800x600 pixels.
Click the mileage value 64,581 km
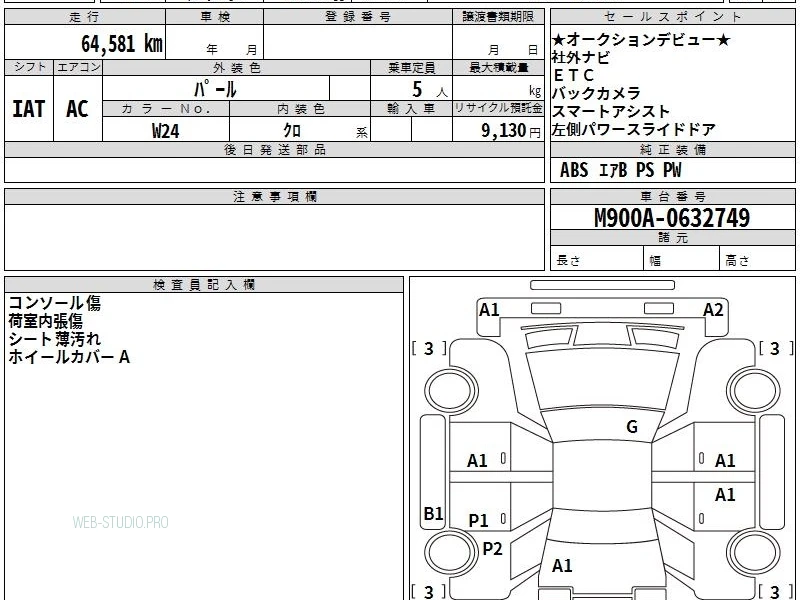tap(122, 43)
